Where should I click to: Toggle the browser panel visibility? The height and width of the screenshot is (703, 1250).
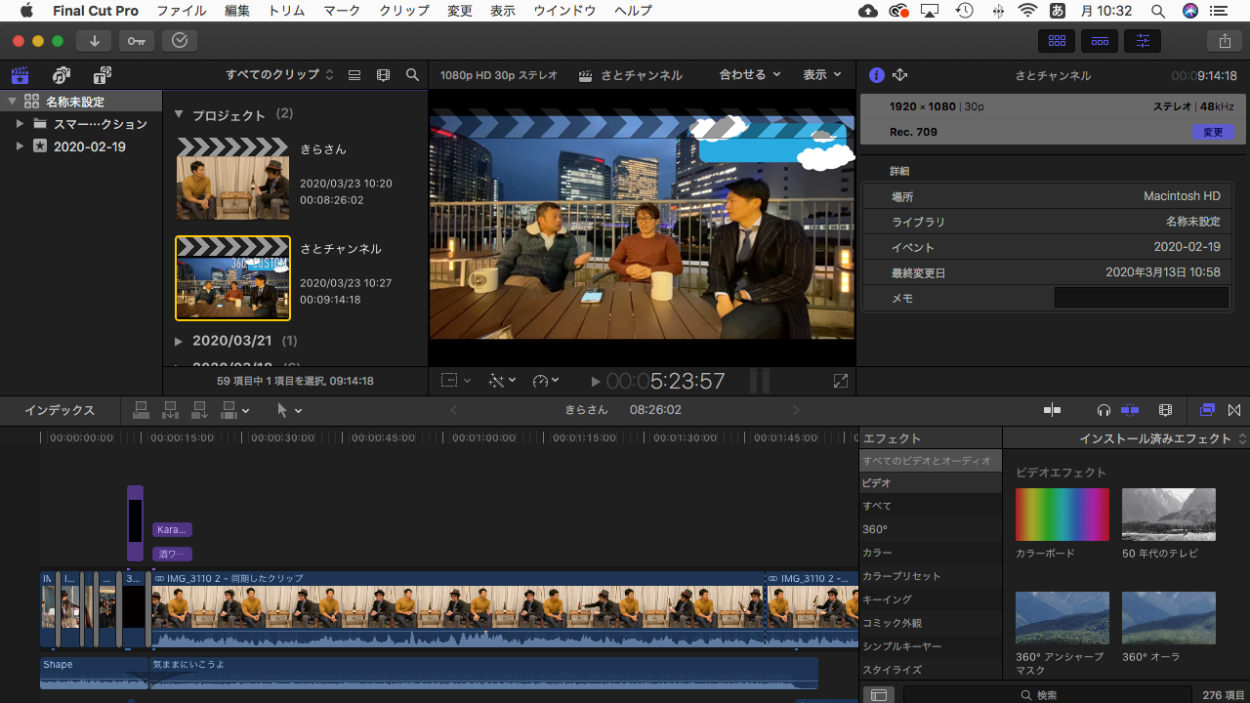click(x=1056, y=41)
